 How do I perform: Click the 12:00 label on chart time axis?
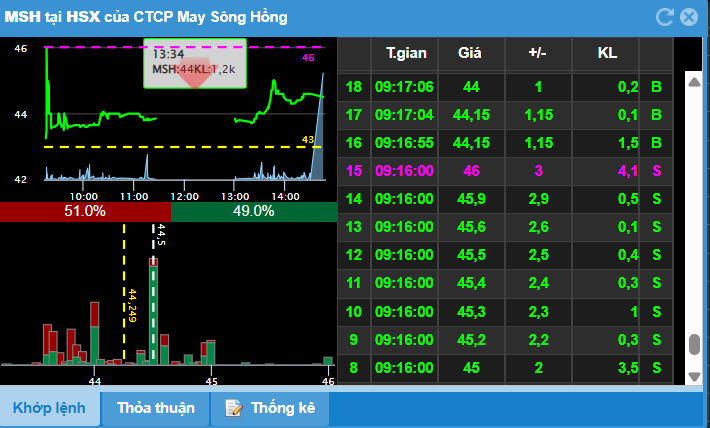(x=184, y=197)
